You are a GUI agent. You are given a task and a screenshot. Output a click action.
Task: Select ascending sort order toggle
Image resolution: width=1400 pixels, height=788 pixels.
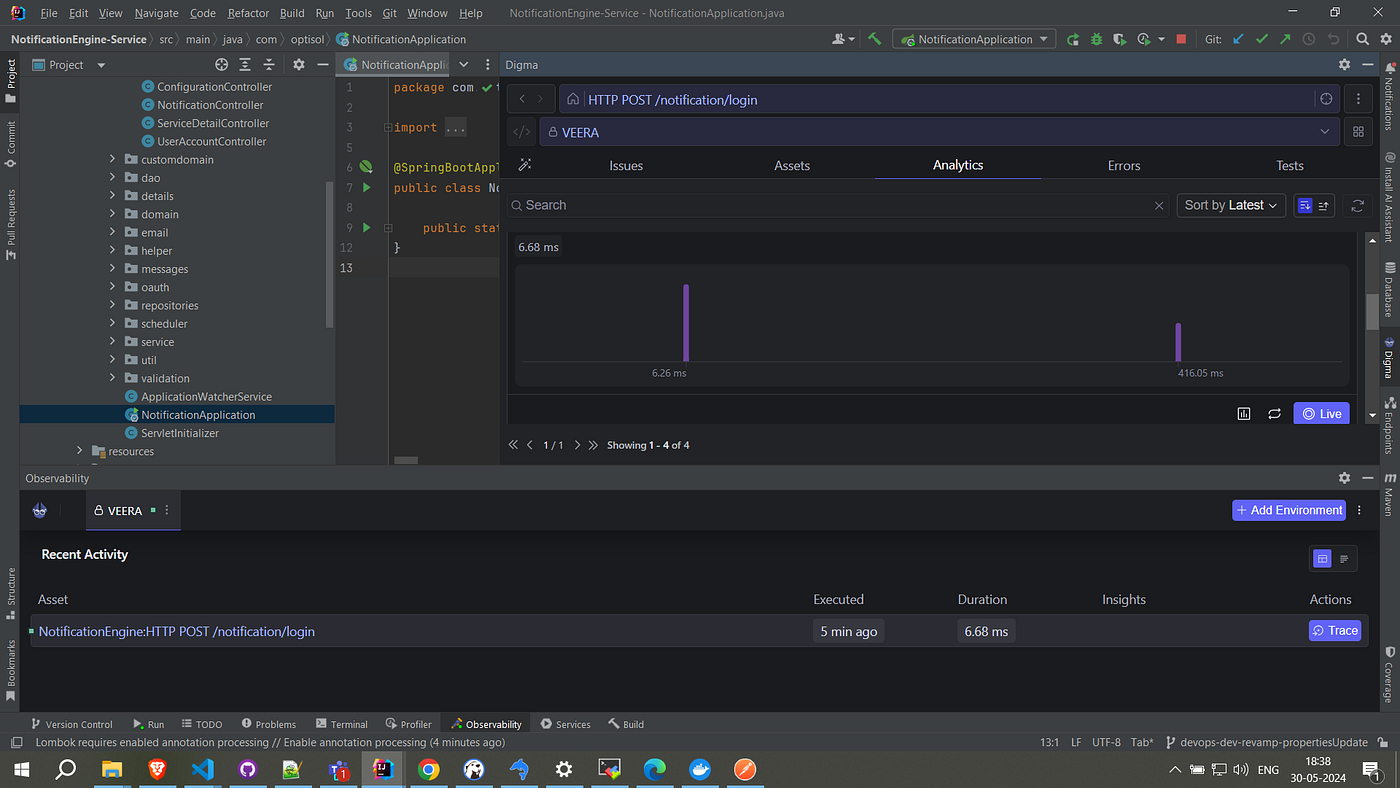click(x=1324, y=205)
